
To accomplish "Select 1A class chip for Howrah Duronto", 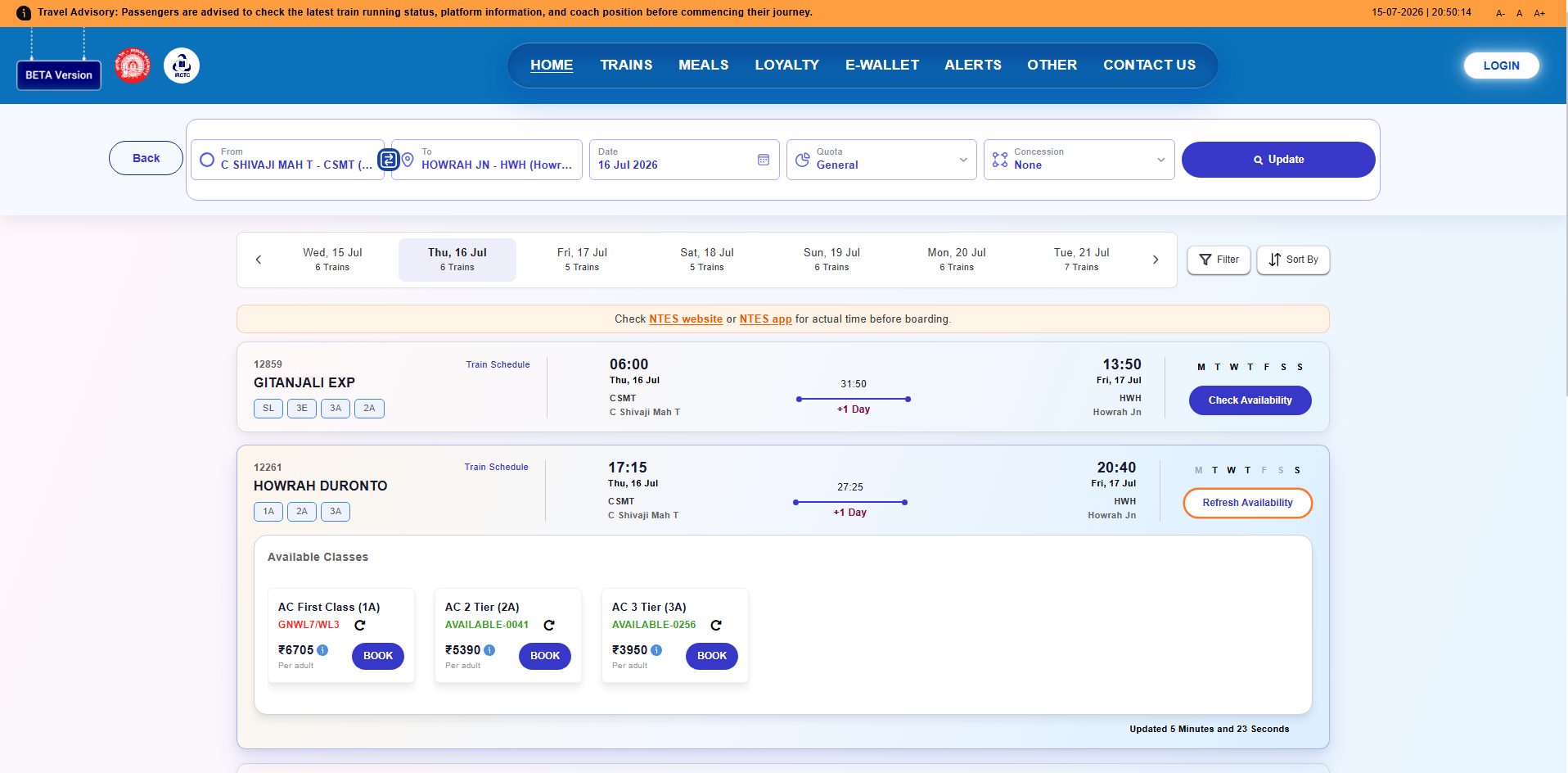I will point(268,512).
